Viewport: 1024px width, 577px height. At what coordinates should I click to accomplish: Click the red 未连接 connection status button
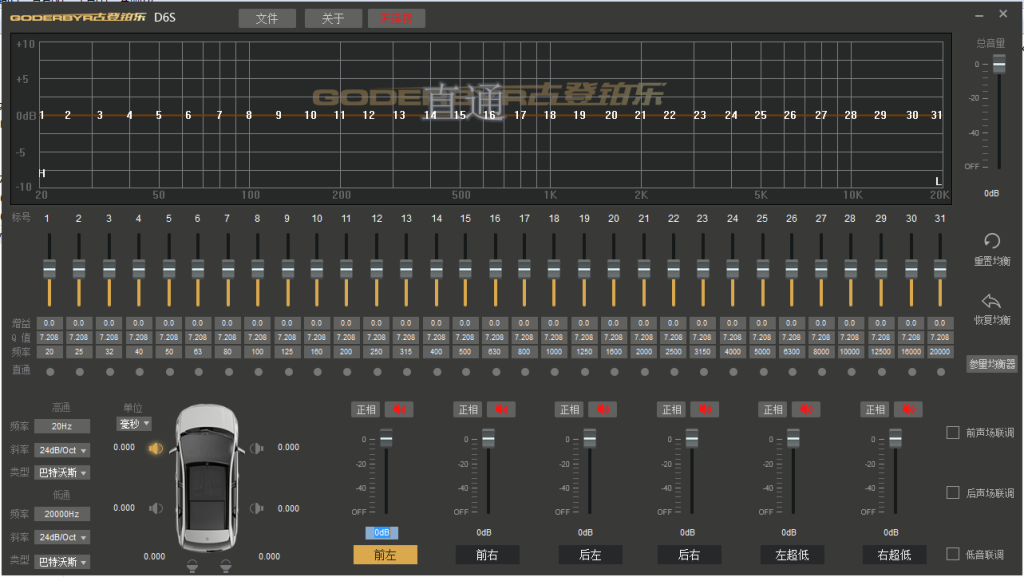point(396,18)
